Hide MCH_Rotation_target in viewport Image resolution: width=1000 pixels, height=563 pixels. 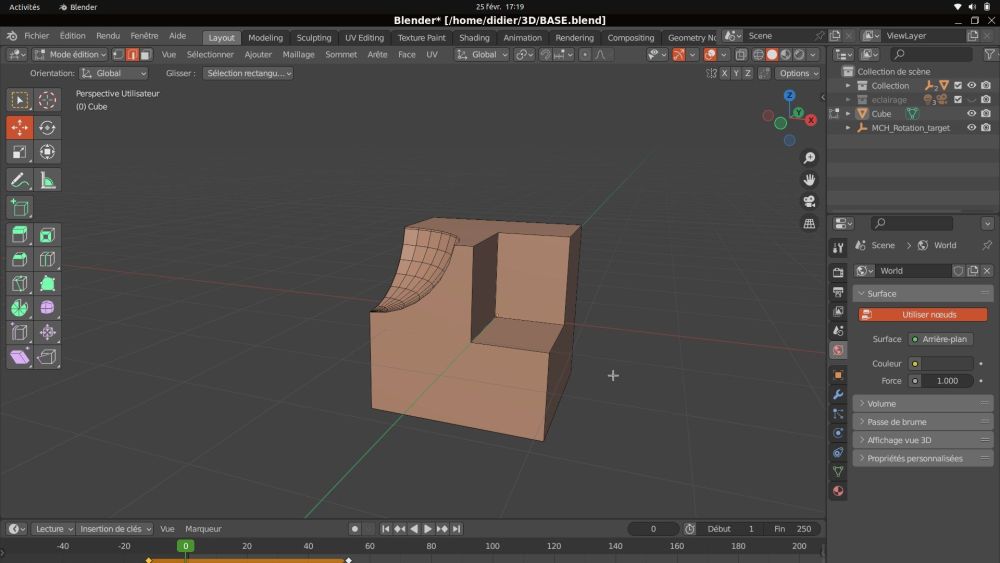coord(971,128)
